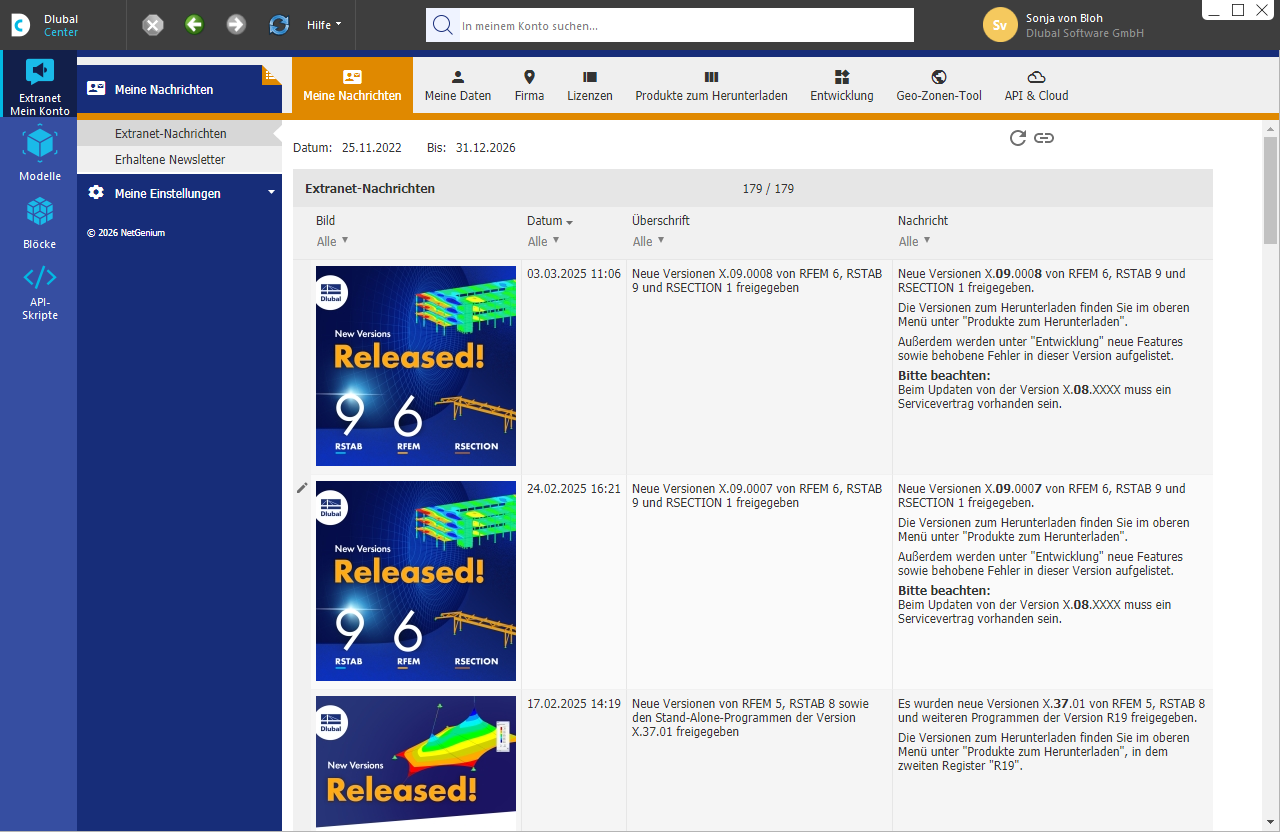Refresh page with the blue reload icon
The width and height of the screenshot is (1280, 832).
pos(279,25)
